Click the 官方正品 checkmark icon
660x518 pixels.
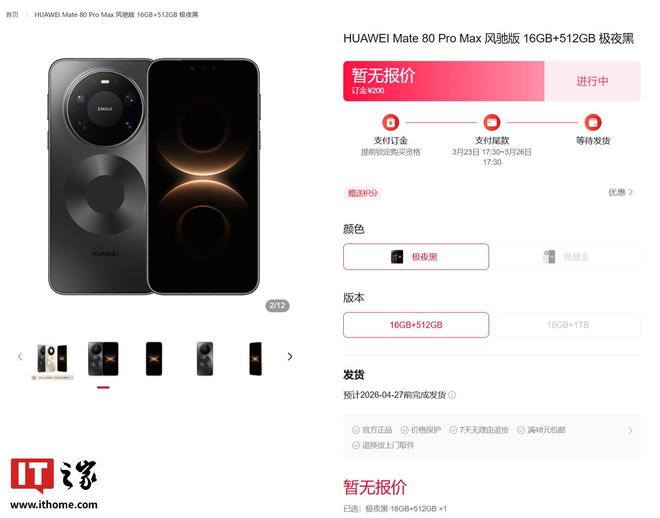[x=355, y=430]
